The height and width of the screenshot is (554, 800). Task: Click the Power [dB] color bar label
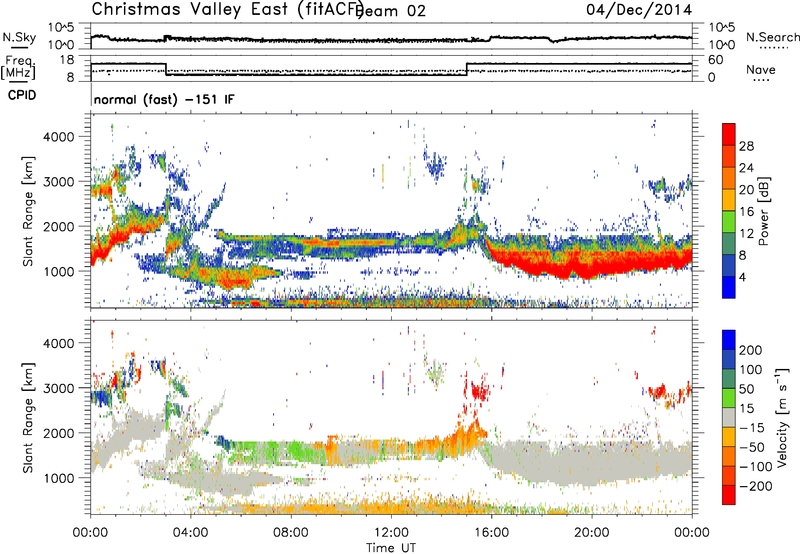(763, 211)
